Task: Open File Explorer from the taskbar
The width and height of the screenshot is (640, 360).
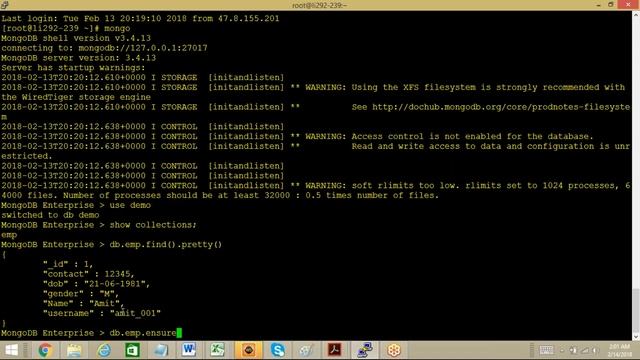Action: 74,350
